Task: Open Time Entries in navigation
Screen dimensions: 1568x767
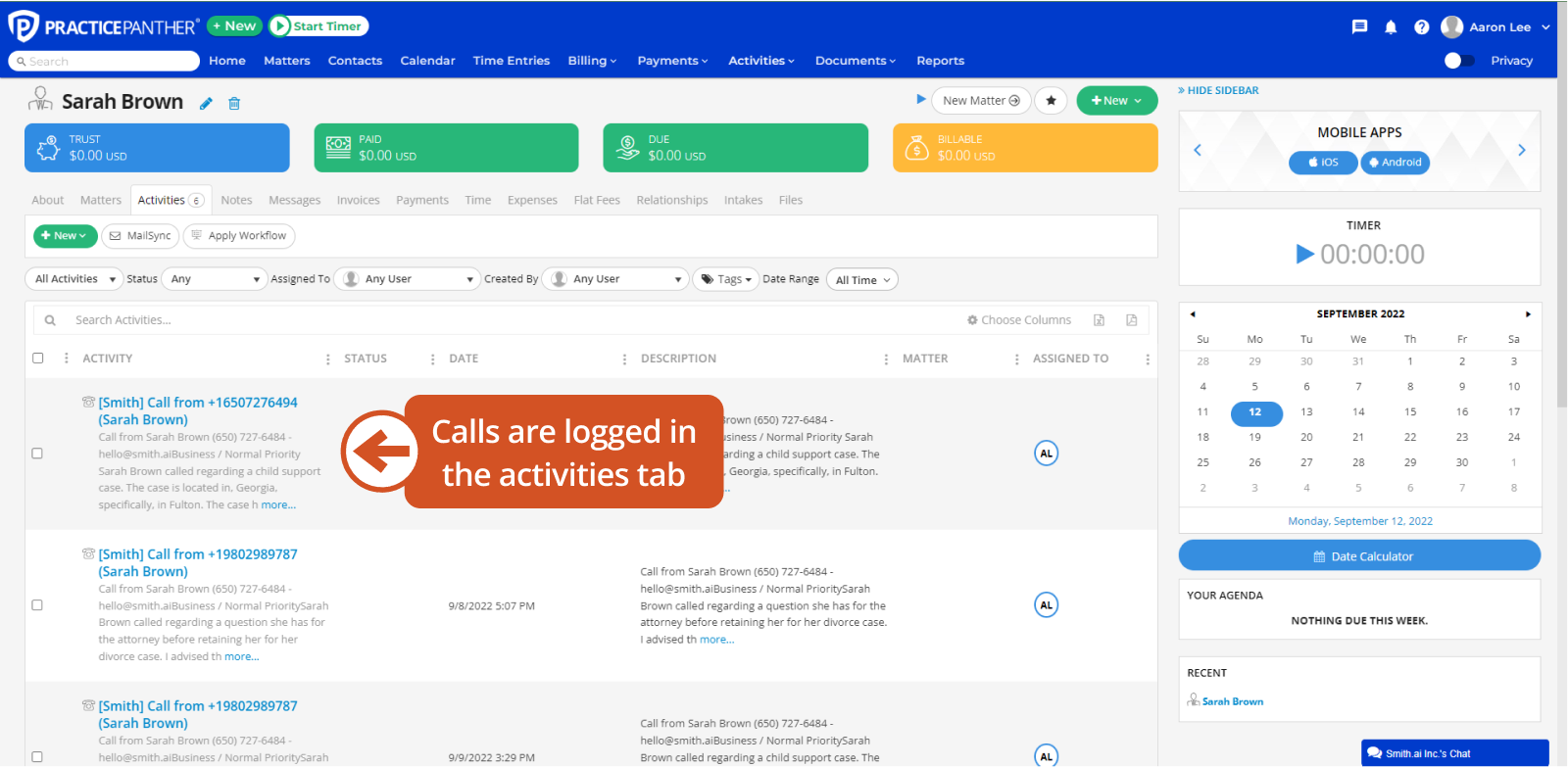Action: click(x=511, y=61)
